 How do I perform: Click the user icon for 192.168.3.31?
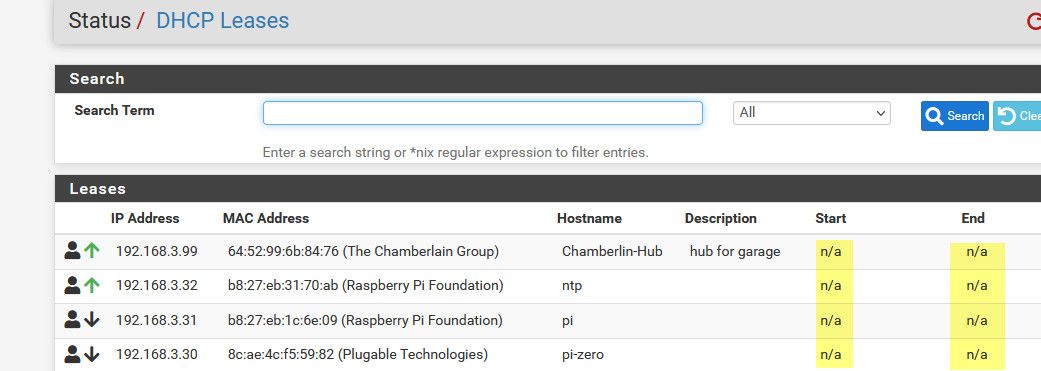point(72,320)
